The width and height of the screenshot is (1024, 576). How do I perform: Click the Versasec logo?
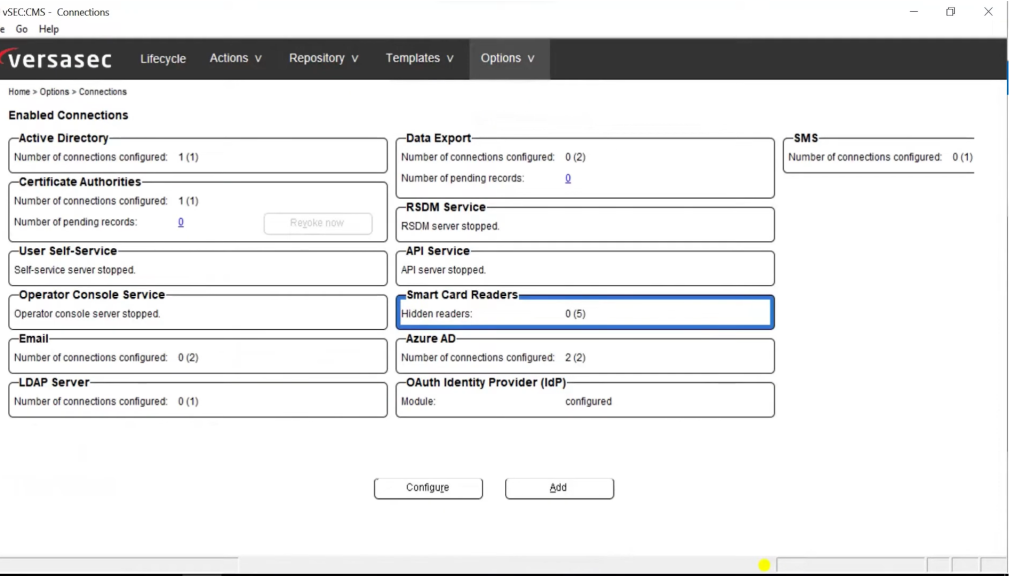tap(56, 59)
